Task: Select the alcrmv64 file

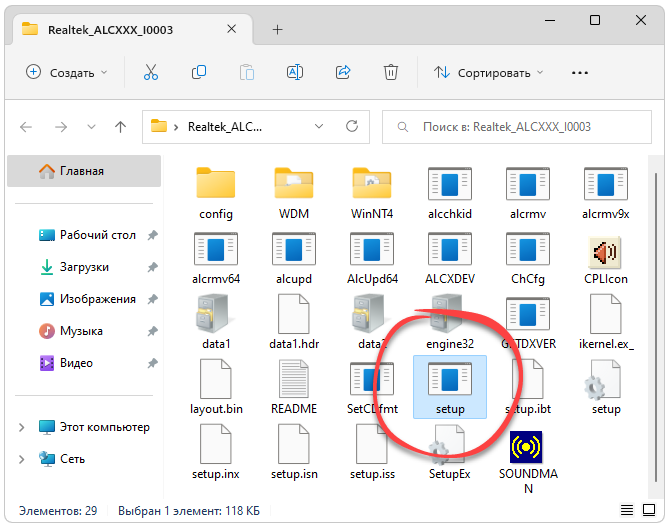Action: [x=216, y=258]
